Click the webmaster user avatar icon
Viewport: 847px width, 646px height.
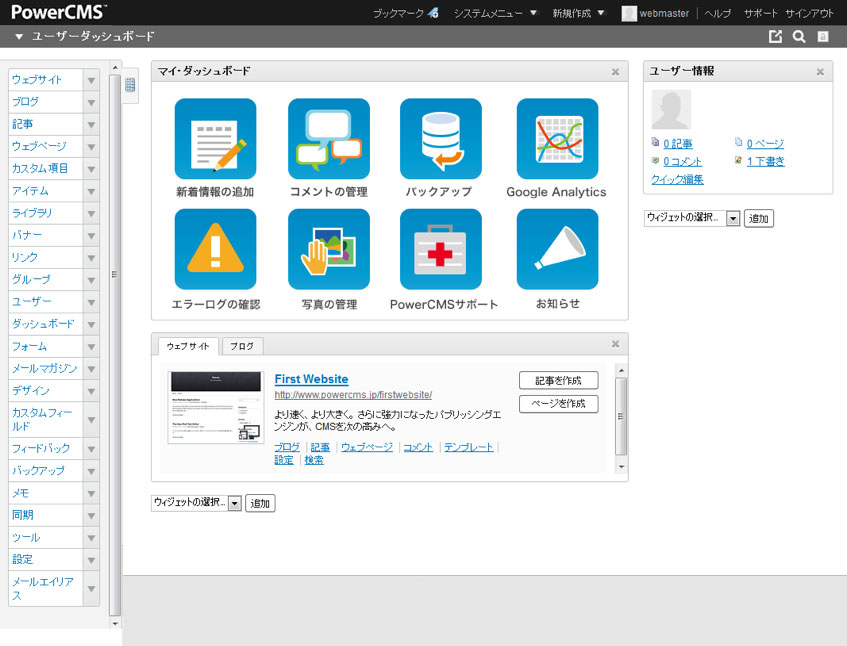point(629,13)
